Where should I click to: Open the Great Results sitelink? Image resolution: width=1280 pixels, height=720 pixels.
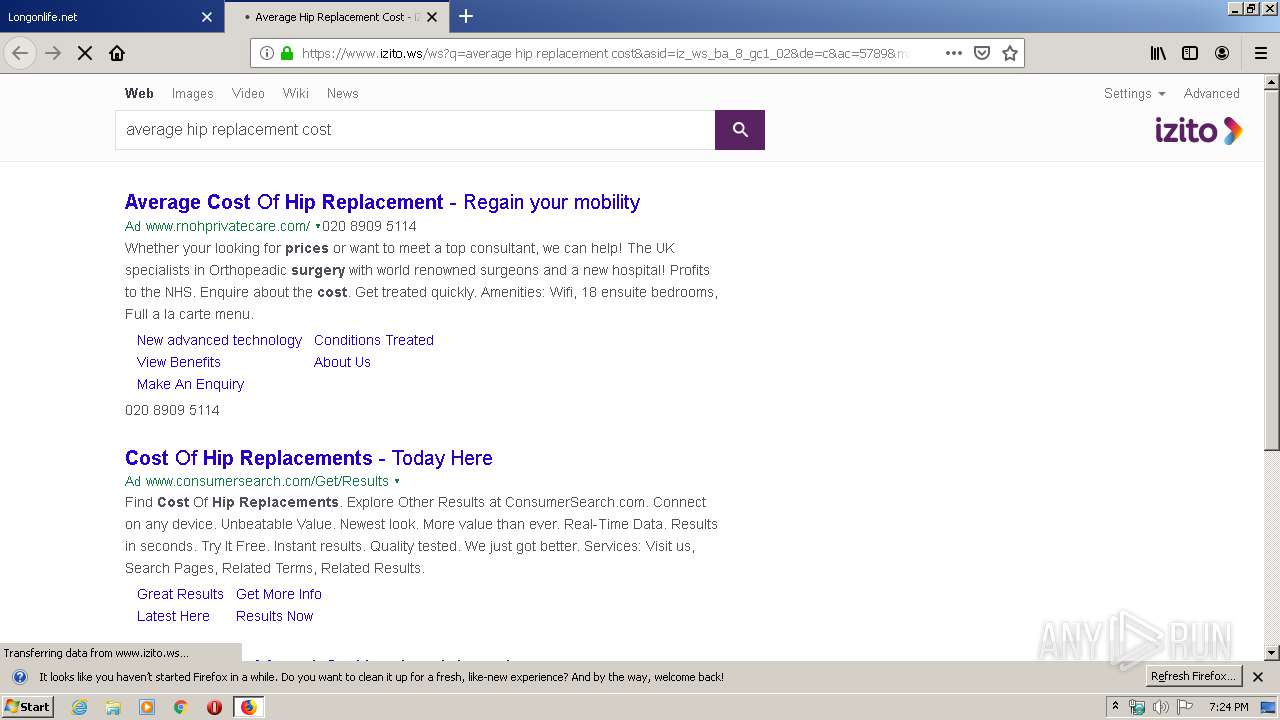(180, 594)
